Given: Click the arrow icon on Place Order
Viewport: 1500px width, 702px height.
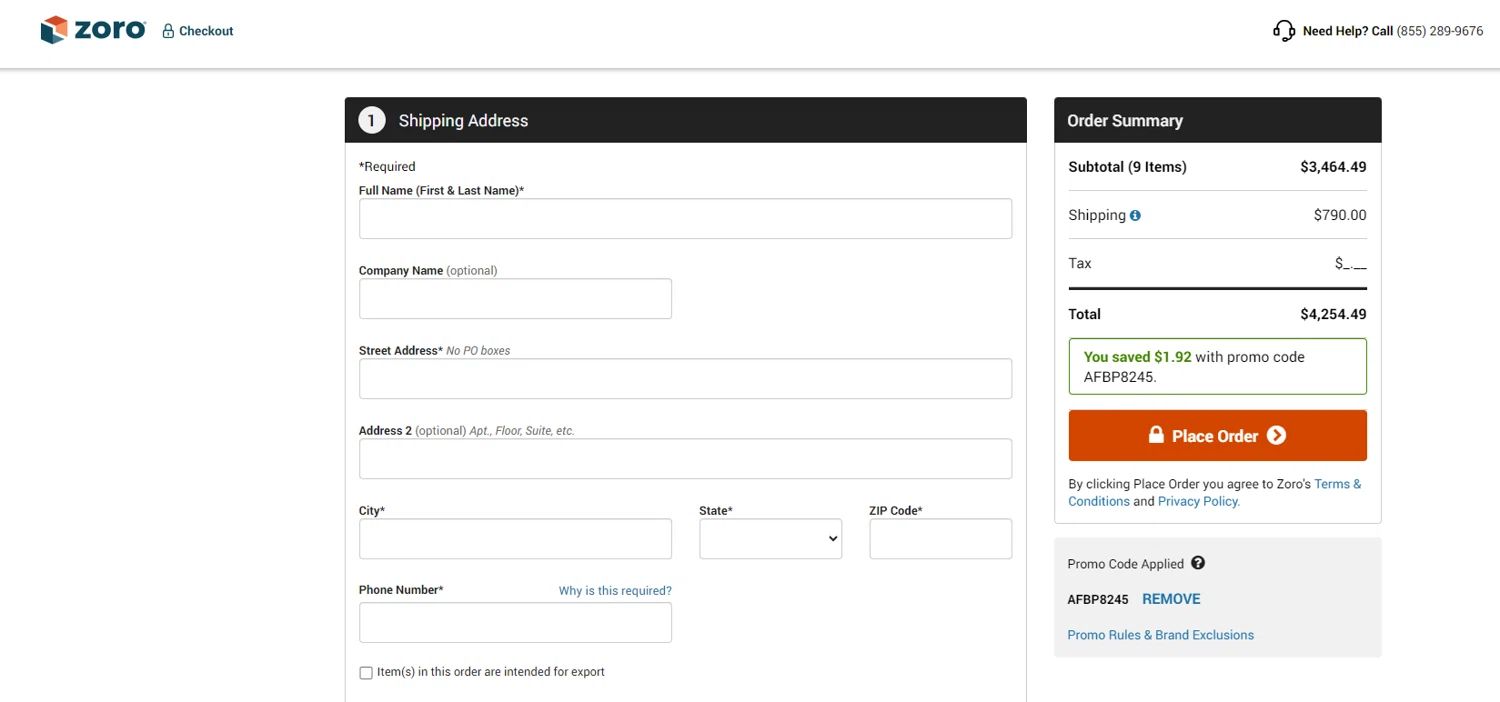Looking at the screenshot, I should [1276, 435].
